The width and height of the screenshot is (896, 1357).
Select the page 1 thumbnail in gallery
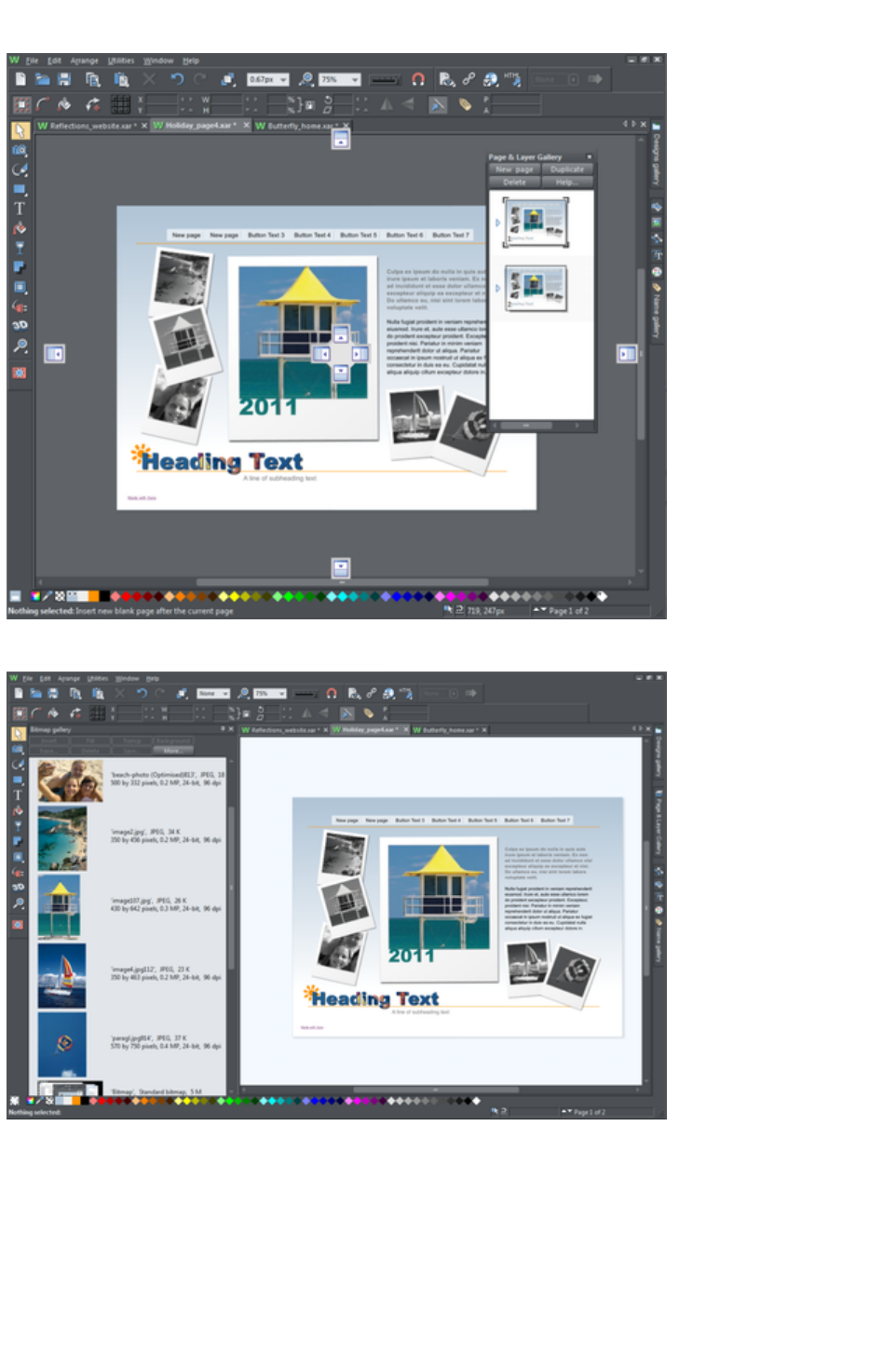[x=536, y=222]
